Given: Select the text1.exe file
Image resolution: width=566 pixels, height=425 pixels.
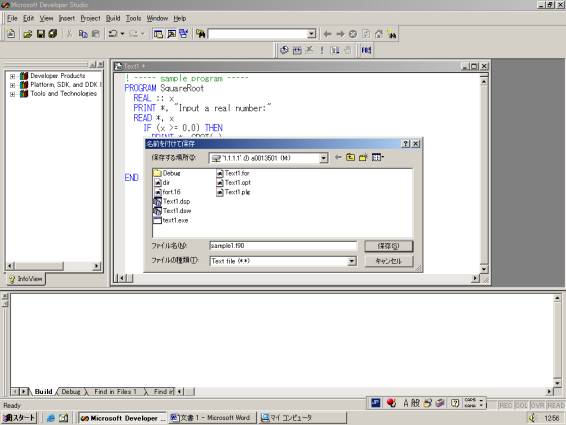Looking at the screenshot, I should (171, 220).
